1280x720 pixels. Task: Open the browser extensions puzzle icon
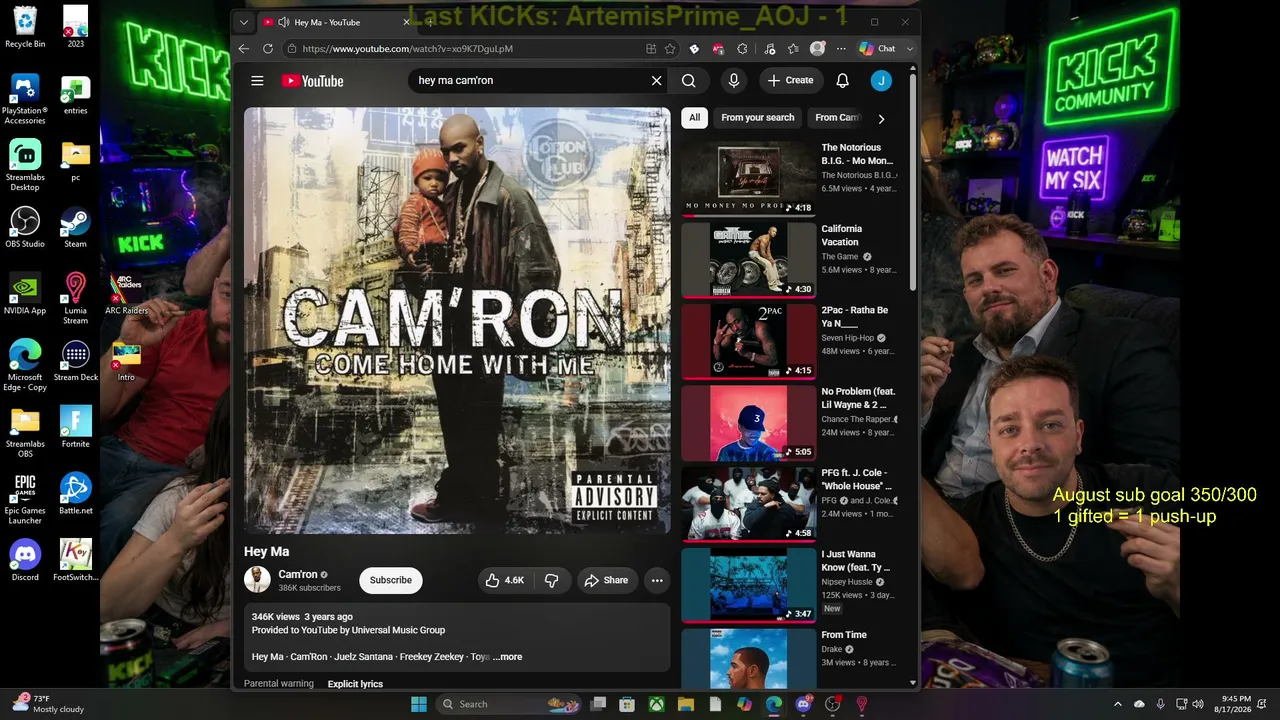[742, 48]
